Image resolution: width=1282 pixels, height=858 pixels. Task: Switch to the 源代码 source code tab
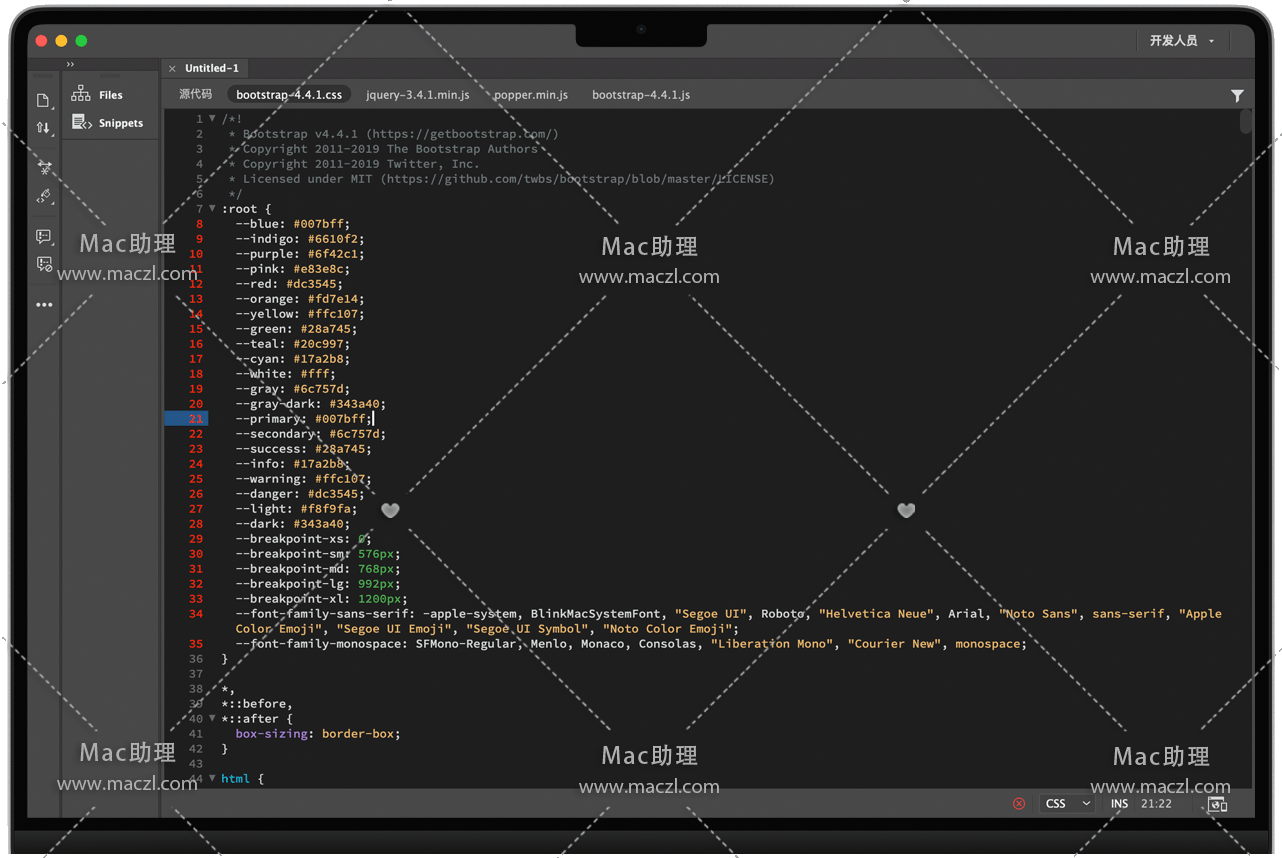click(195, 95)
